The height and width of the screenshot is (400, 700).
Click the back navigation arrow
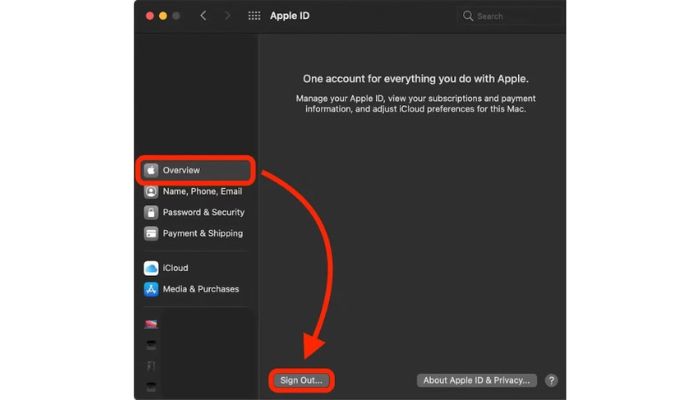click(203, 16)
